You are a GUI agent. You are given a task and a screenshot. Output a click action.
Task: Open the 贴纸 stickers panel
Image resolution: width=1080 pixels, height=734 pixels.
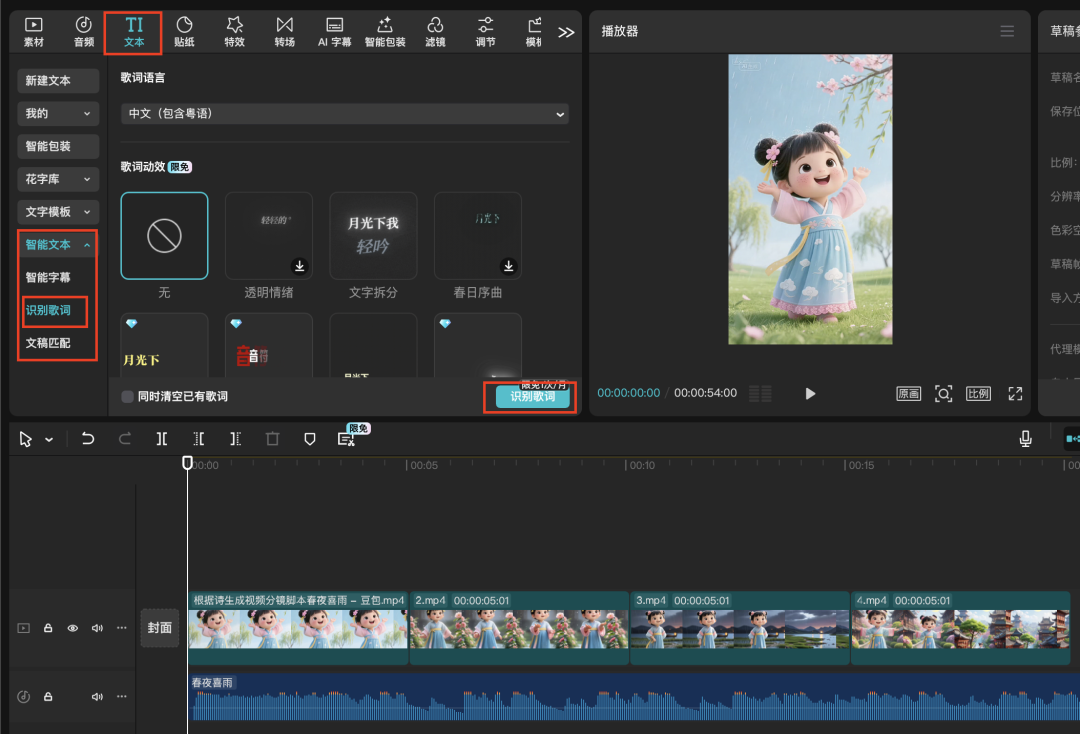(184, 31)
